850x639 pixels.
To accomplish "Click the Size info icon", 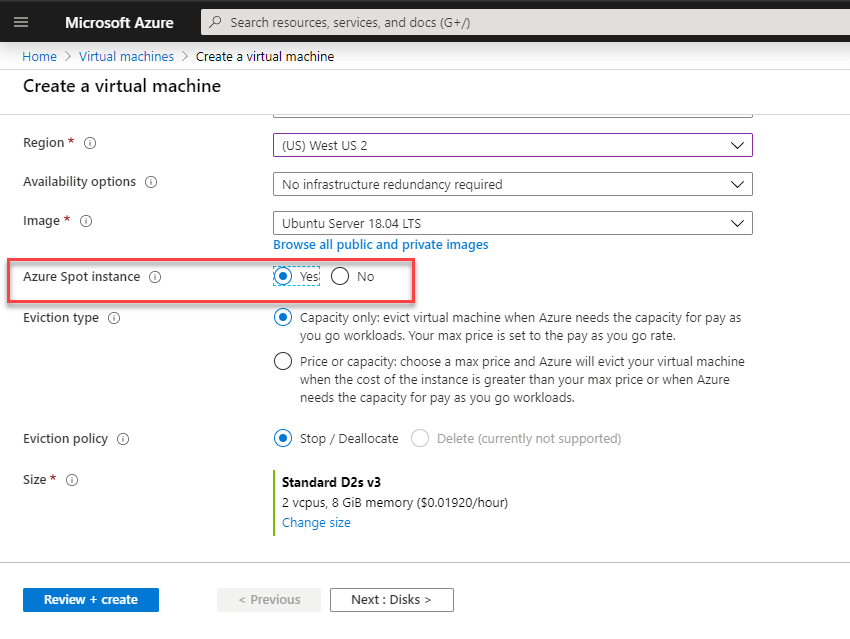I will pyautogui.click(x=72, y=480).
